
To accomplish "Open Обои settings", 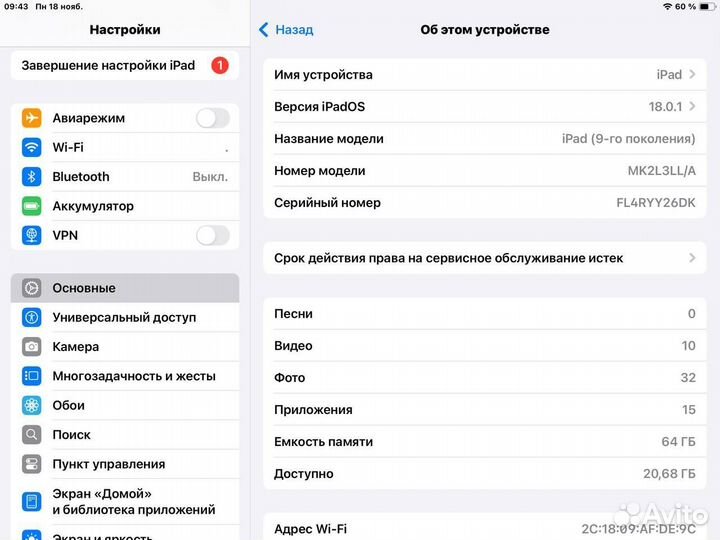I will [125, 405].
